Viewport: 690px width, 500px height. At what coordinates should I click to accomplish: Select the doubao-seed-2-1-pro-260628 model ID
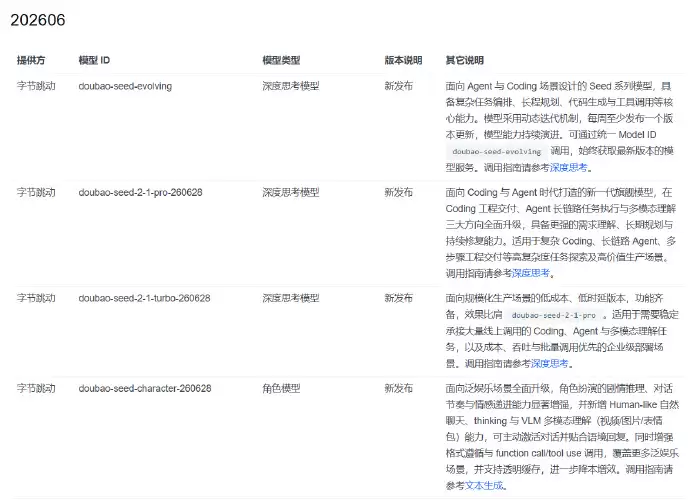tap(140, 192)
